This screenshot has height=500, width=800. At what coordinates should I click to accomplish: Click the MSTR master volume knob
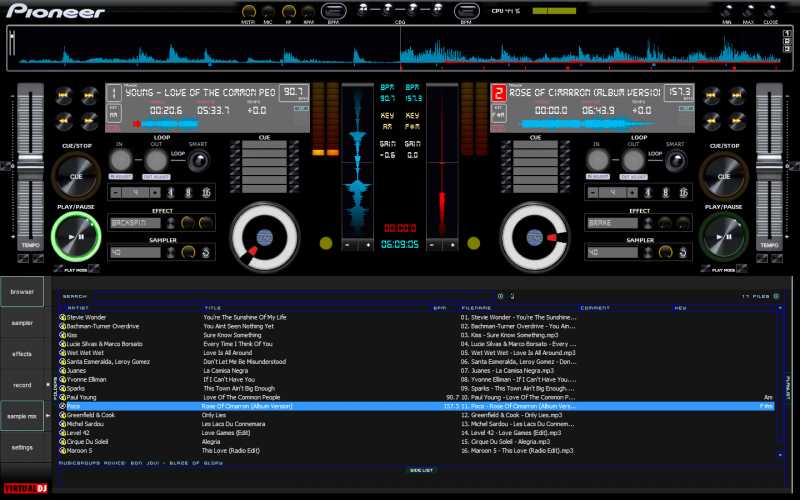tap(248, 11)
